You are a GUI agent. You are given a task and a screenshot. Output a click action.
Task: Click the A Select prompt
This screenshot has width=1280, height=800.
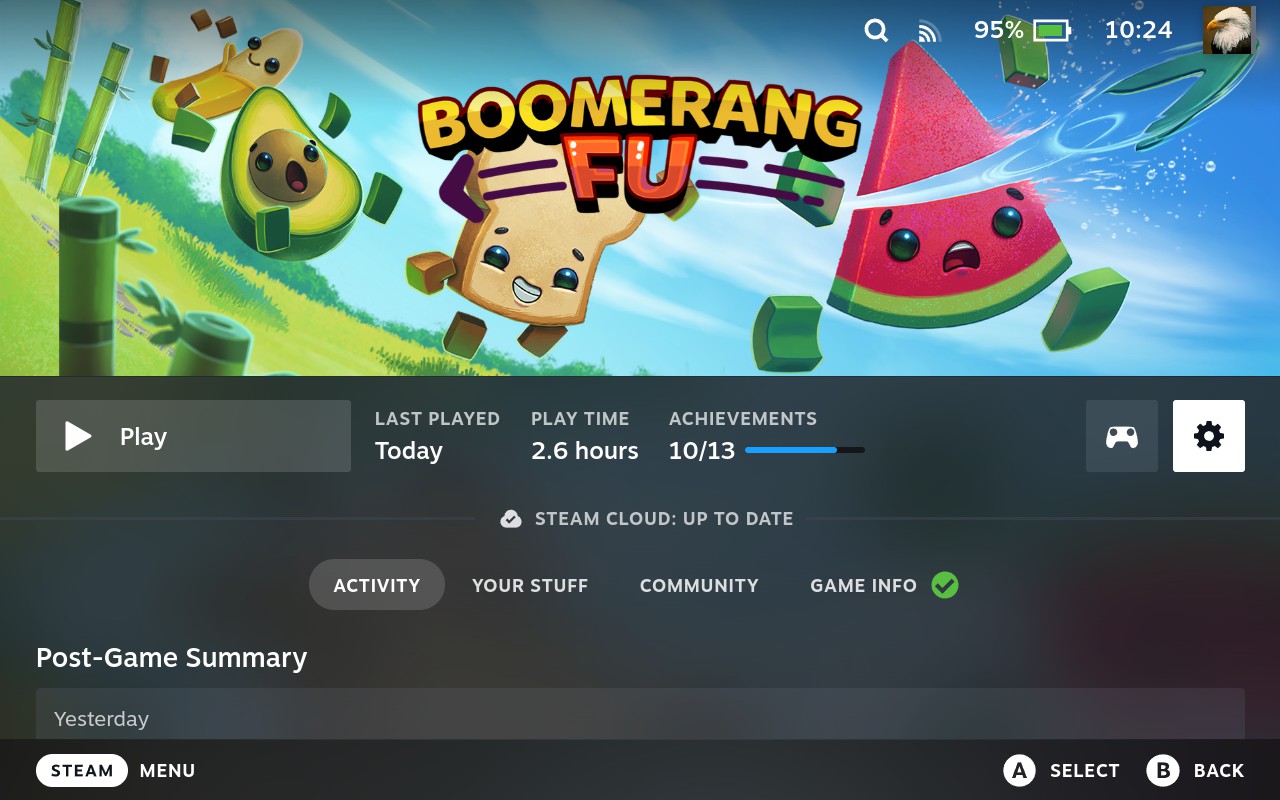[1061, 770]
